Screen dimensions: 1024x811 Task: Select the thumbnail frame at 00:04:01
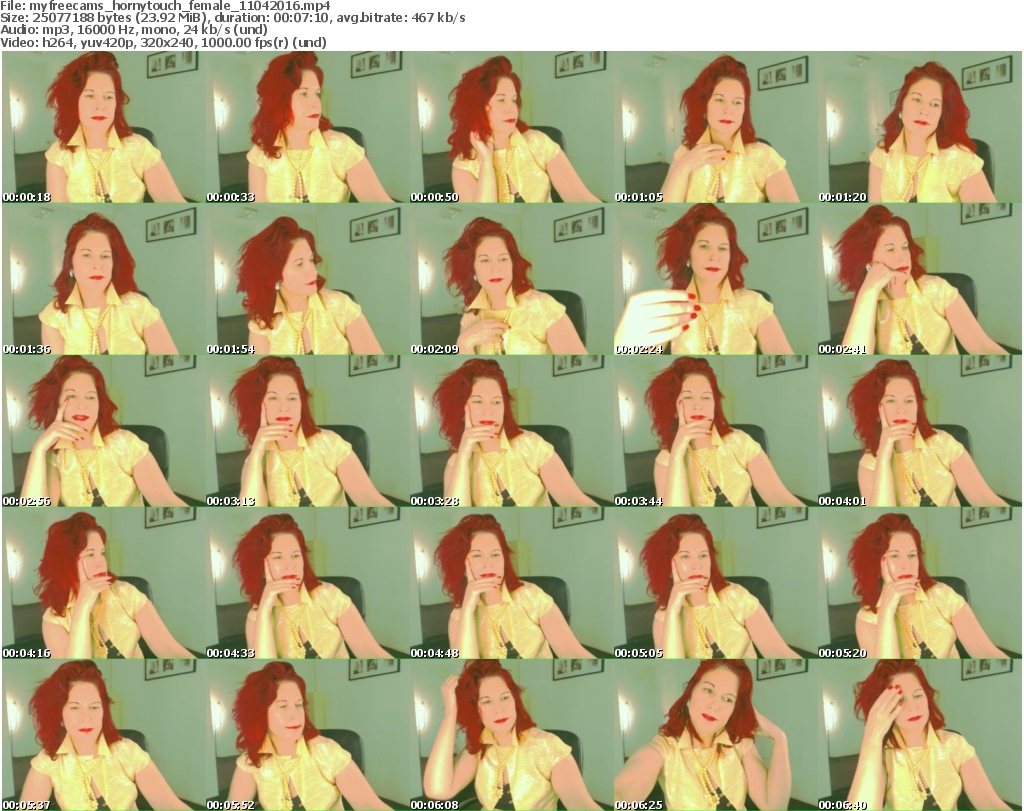[x=920, y=432]
